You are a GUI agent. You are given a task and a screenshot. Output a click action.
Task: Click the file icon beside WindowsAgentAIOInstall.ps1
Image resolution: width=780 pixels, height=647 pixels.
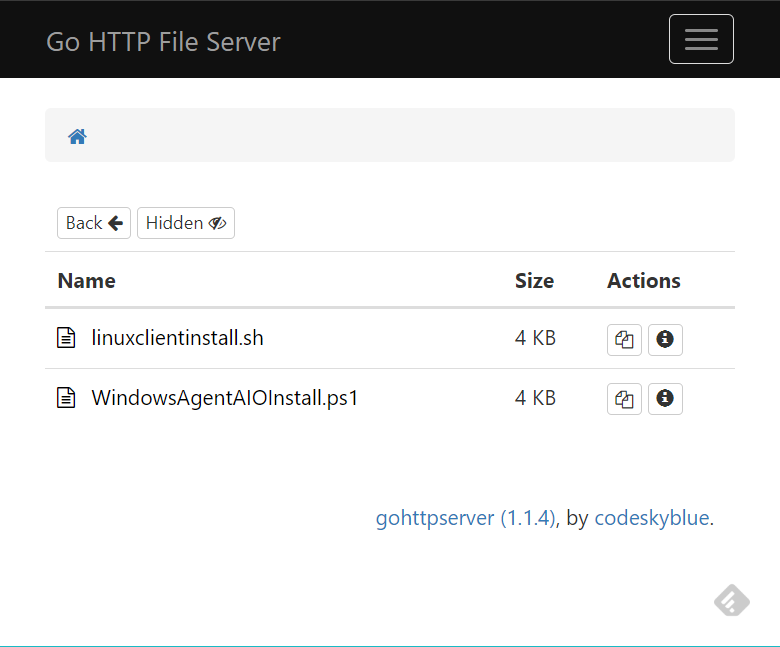(66, 398)
